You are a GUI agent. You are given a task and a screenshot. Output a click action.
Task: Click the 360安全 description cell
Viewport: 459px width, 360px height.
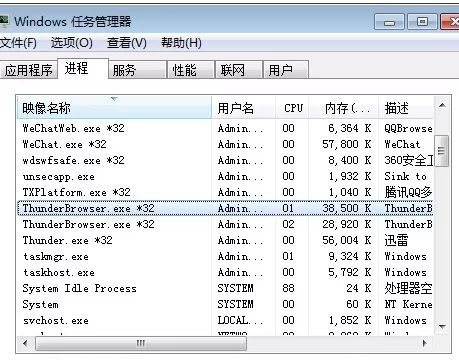pyautogui.click(x=408, y=160)
